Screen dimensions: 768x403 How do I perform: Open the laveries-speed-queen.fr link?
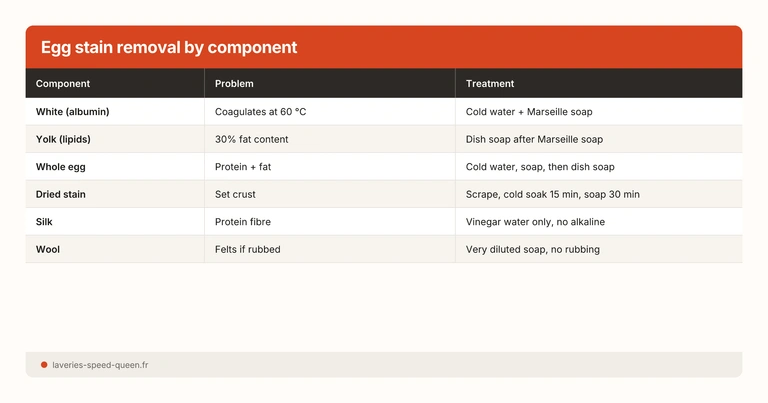coord(102,365)
